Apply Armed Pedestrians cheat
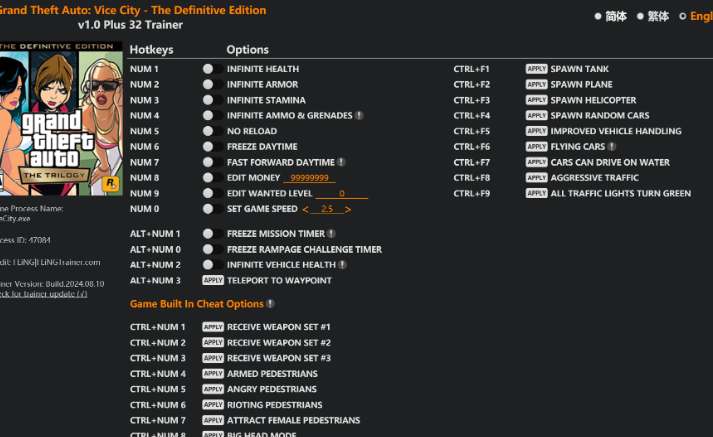713x437 pixels. [x=213, y=374]
